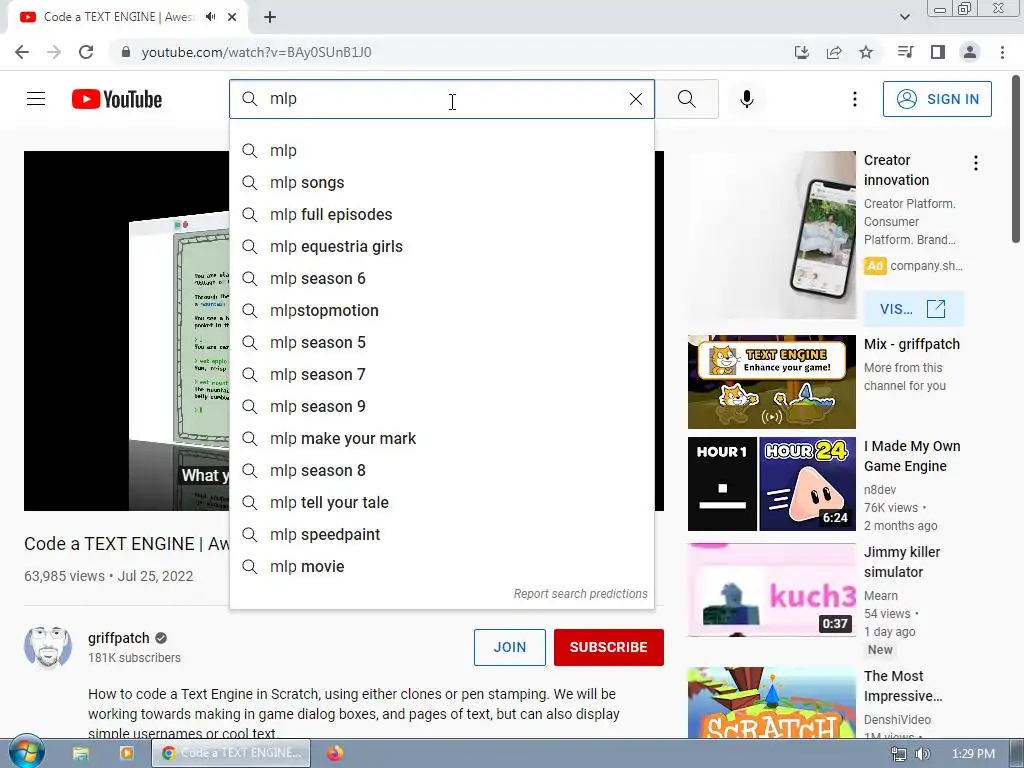Open the Chrome profile avatar

970,52
